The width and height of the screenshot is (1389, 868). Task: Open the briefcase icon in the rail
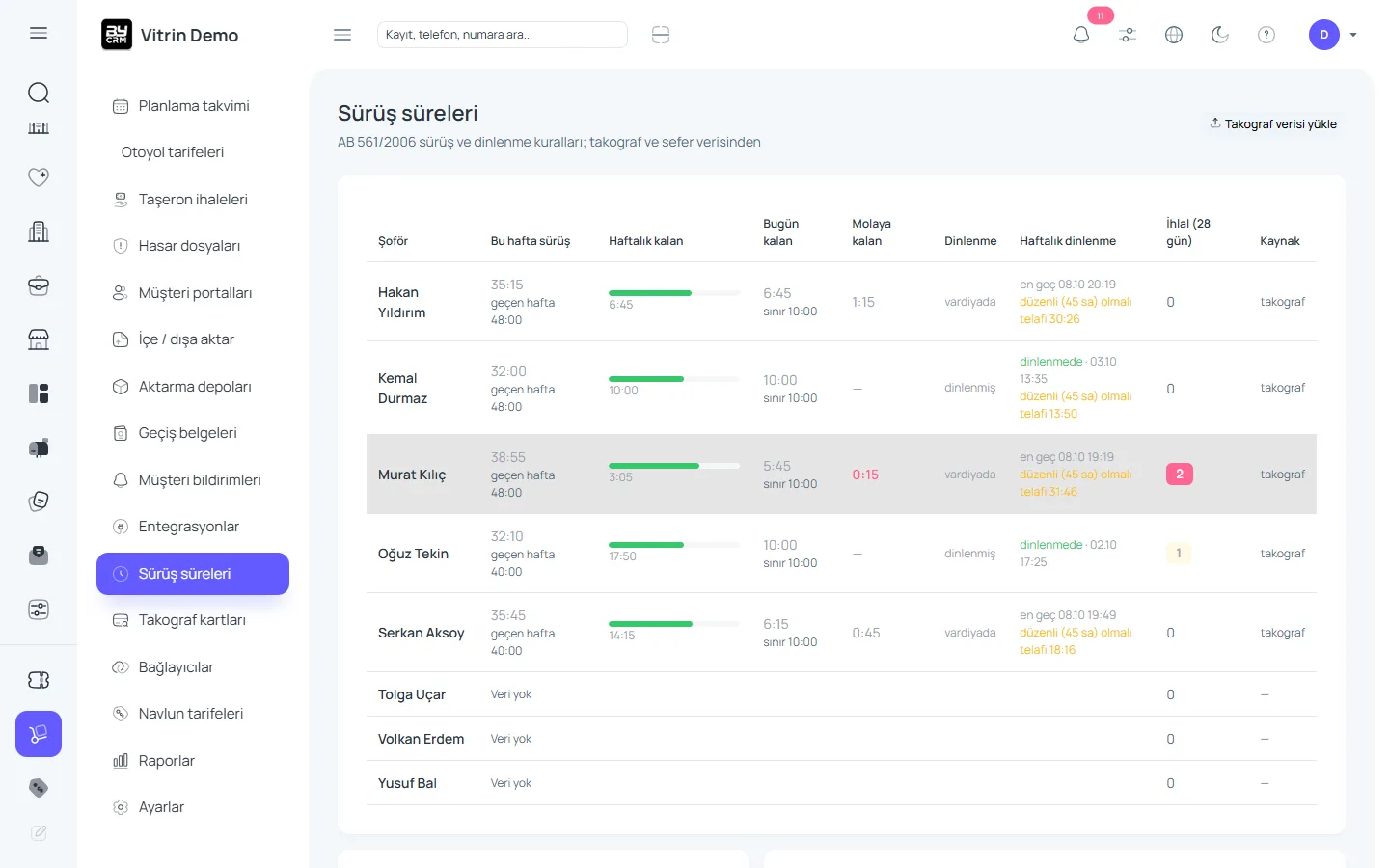39,285
